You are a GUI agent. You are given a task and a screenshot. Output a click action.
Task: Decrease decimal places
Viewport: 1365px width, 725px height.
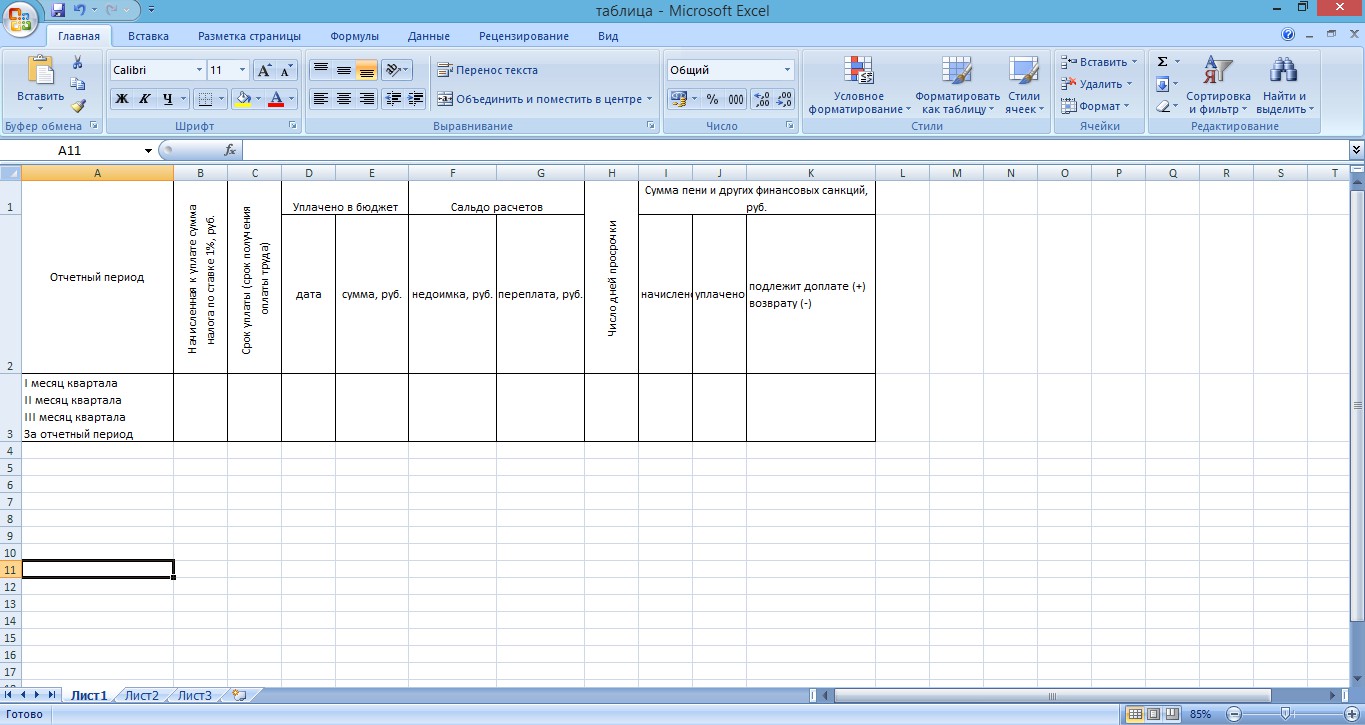click(x=784, y=99)
